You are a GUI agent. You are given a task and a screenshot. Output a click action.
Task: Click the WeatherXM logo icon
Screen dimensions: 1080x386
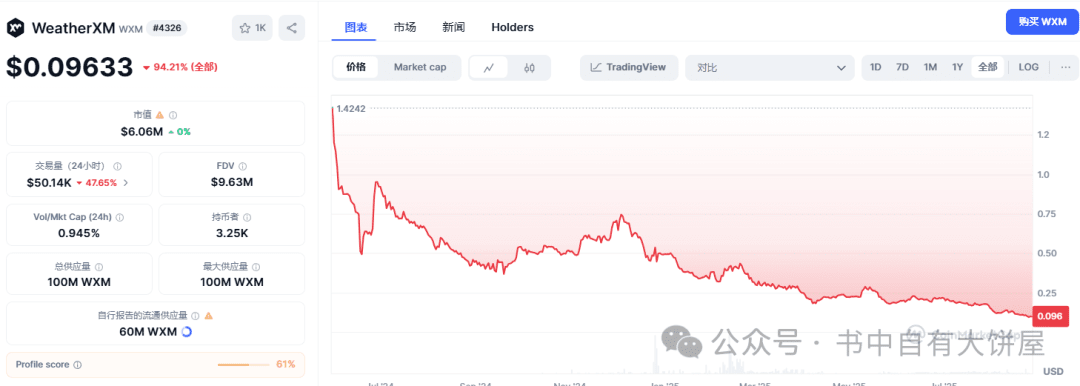coord(17,28)
